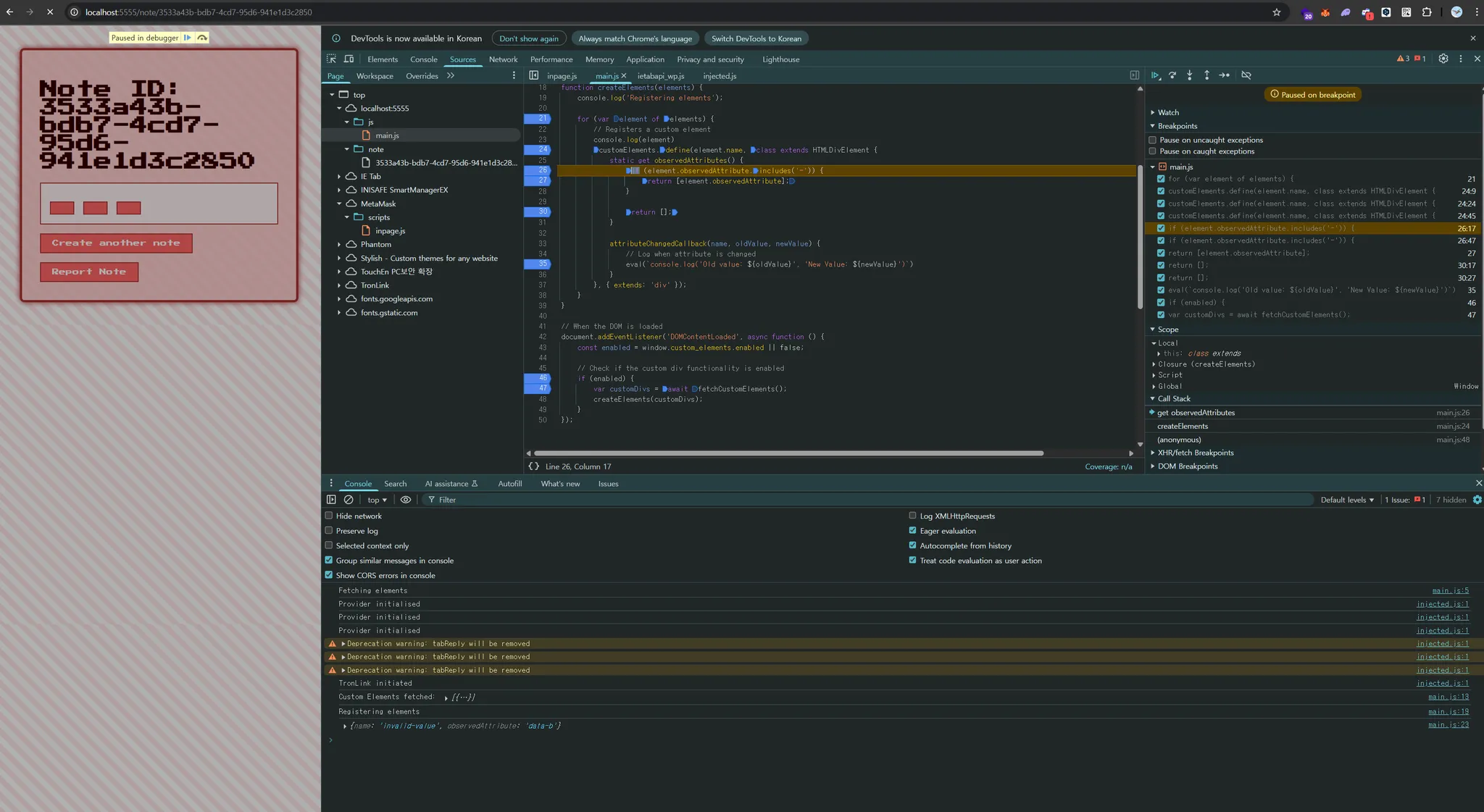Open DevTools settings gear
The width and height of the screenshot is (1484, 812).
click(1443, 59)
